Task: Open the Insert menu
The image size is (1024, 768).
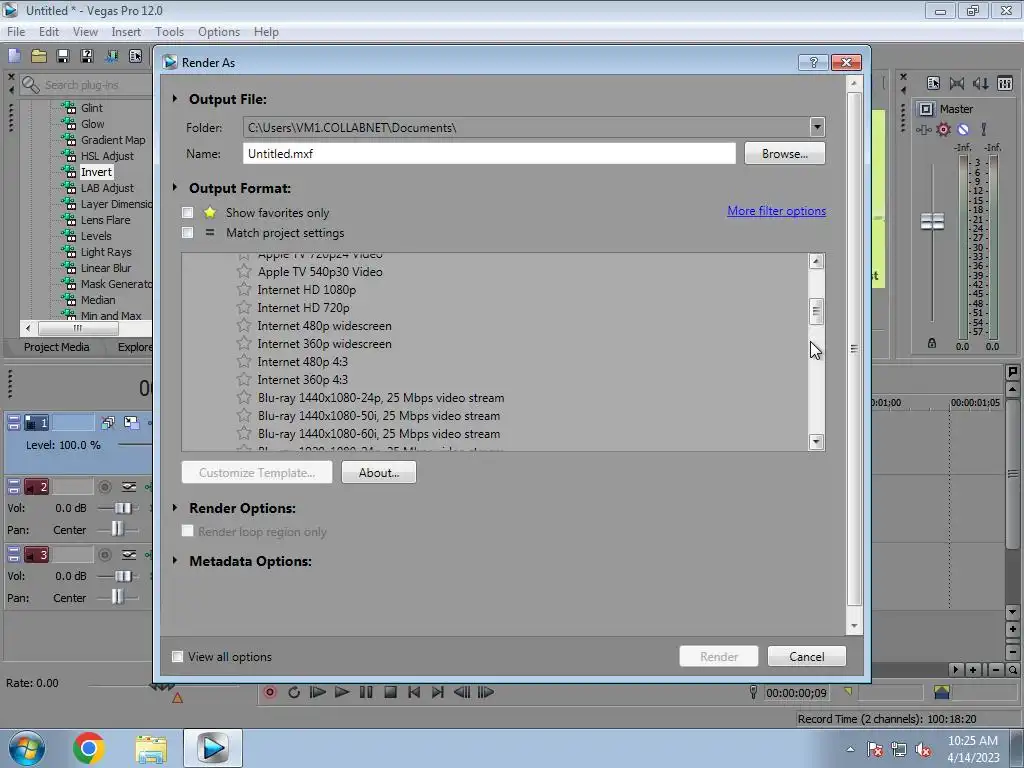Action: [126, 31]
